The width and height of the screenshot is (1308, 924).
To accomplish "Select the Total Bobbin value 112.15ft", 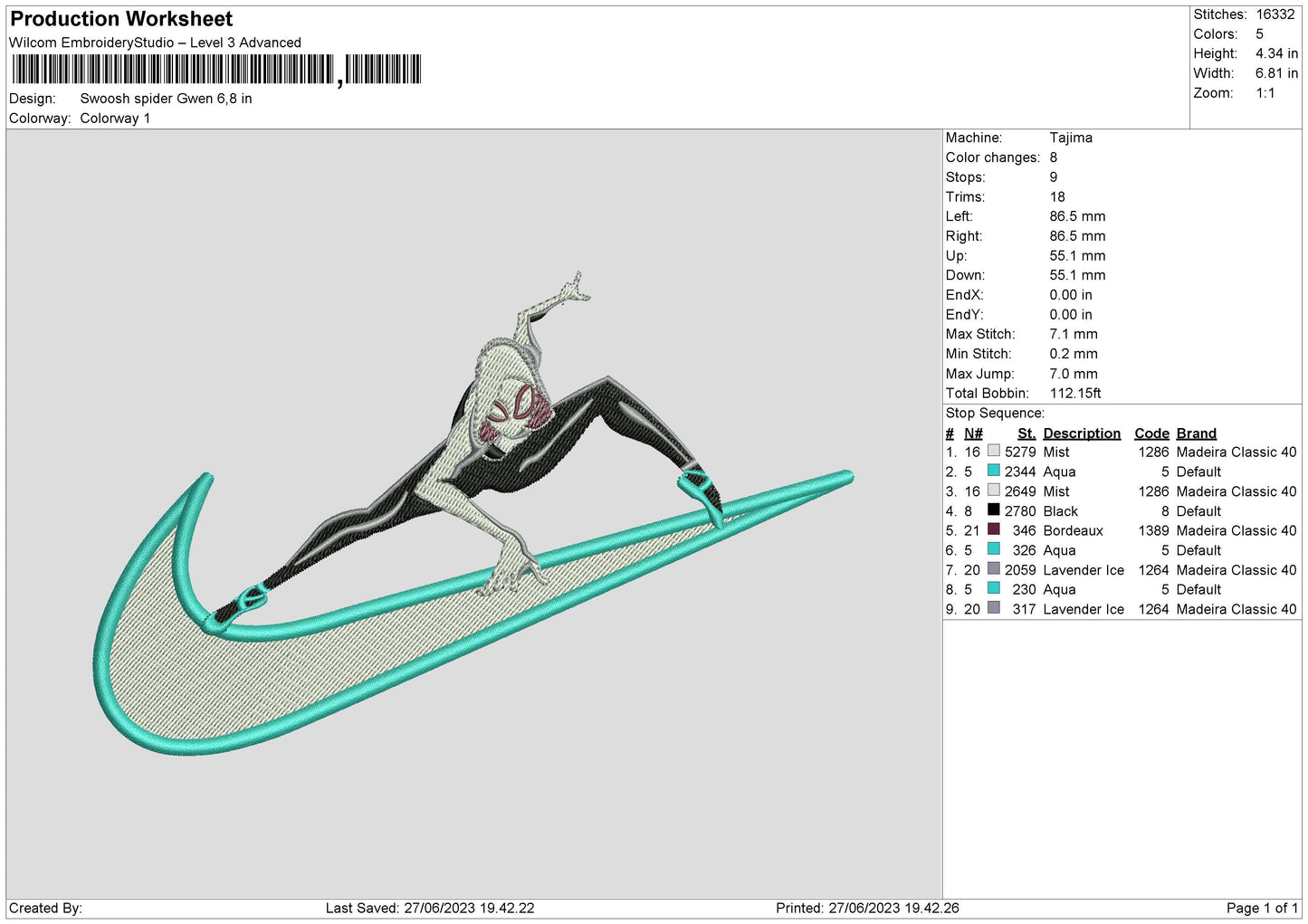I will tap(1075, 393).
